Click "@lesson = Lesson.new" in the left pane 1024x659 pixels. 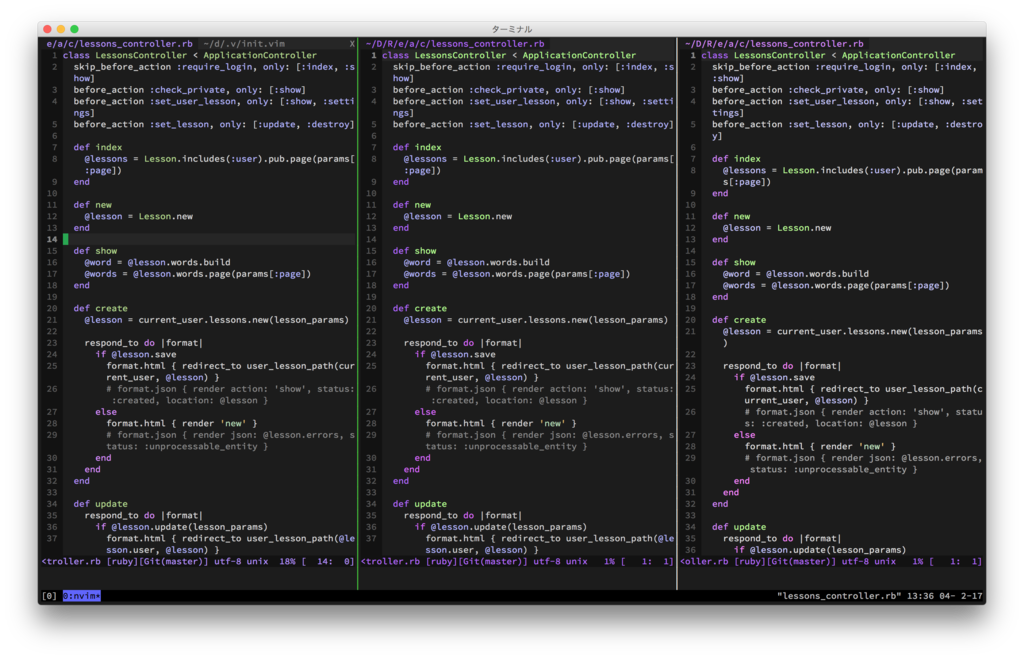click(x=138, y=216)
